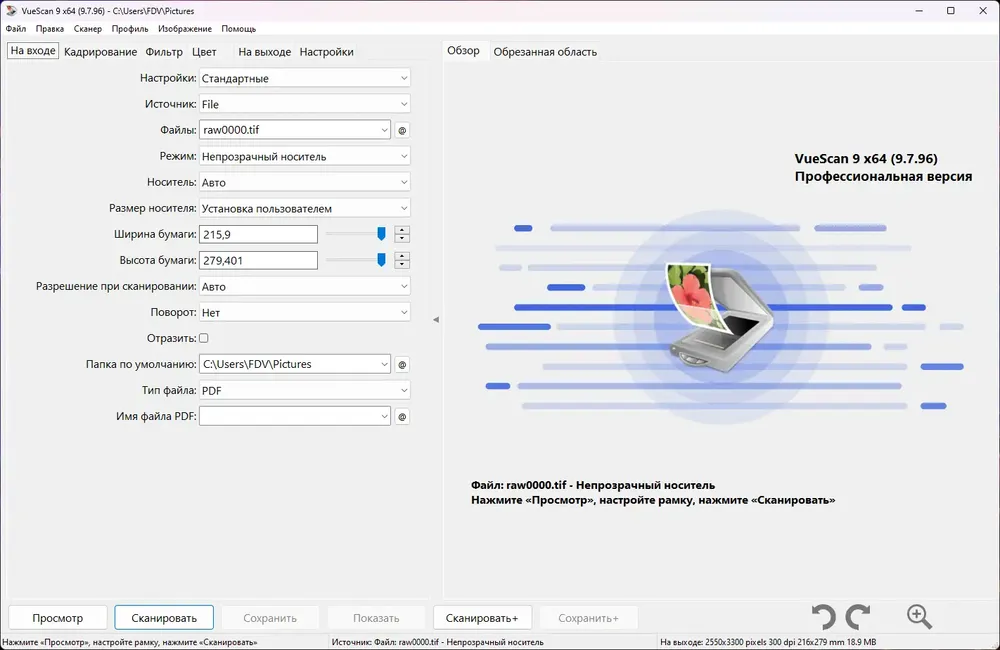
Task: Click the zoom in magnifier icon
Action: [919, 617]
